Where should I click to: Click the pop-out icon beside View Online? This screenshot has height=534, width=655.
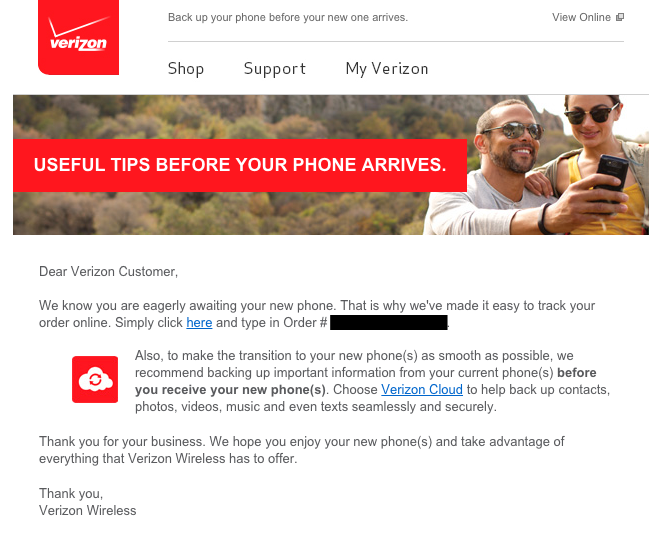point(620,17)
